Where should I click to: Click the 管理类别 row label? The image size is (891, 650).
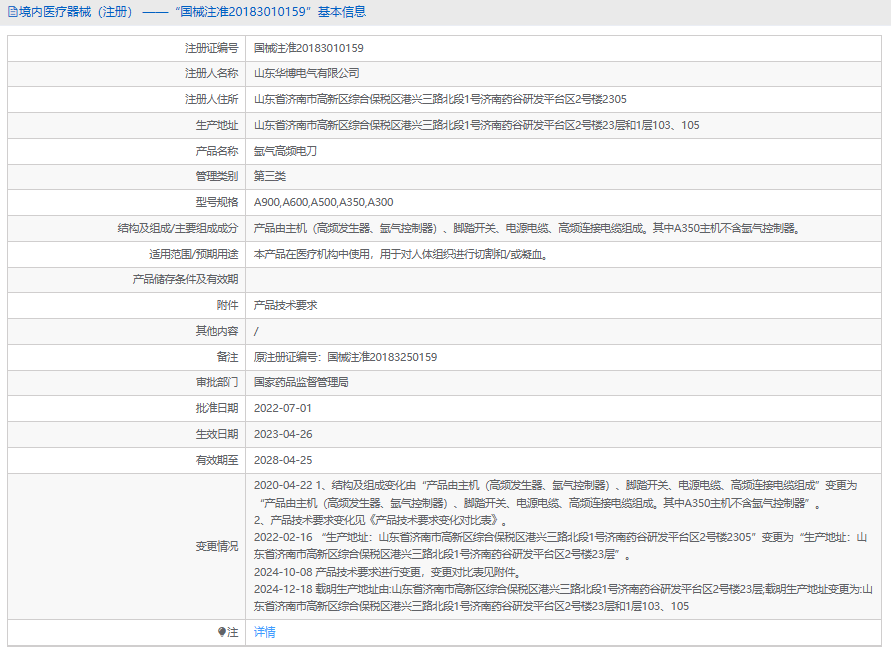(x=217, y=176)
